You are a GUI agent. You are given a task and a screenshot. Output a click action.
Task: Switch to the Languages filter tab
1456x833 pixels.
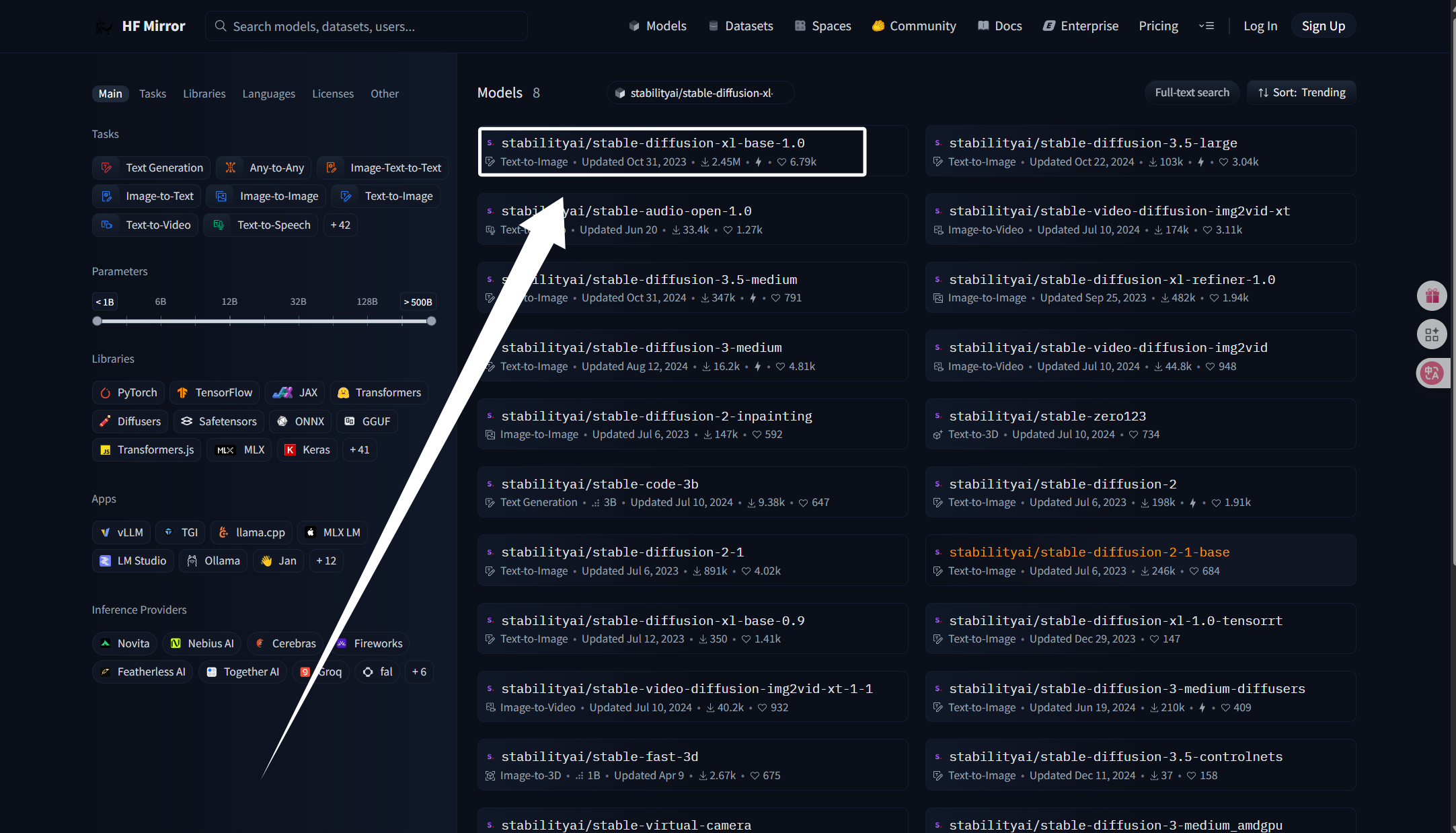point(269,94)
